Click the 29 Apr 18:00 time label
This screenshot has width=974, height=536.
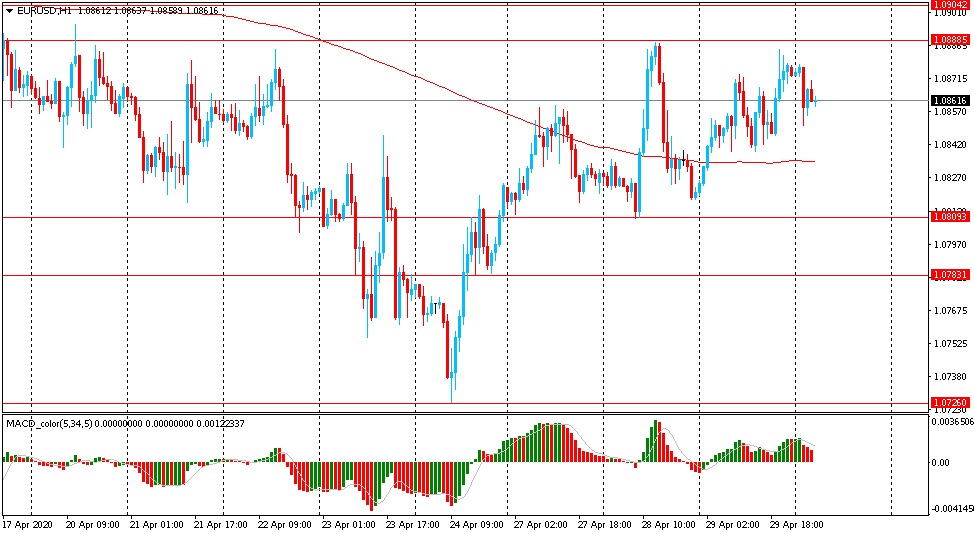point(797,525)
